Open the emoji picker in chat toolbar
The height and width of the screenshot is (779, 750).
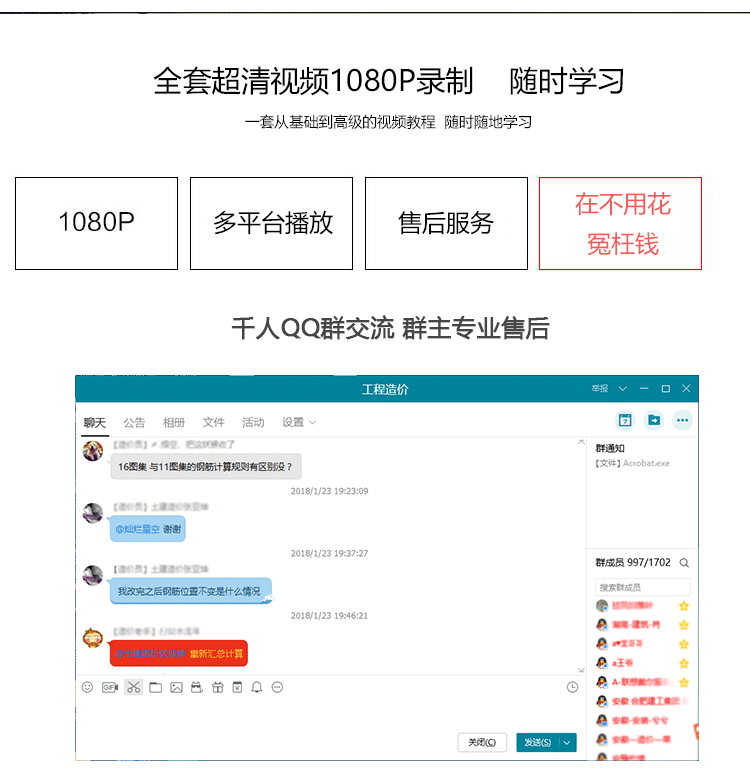87,687
